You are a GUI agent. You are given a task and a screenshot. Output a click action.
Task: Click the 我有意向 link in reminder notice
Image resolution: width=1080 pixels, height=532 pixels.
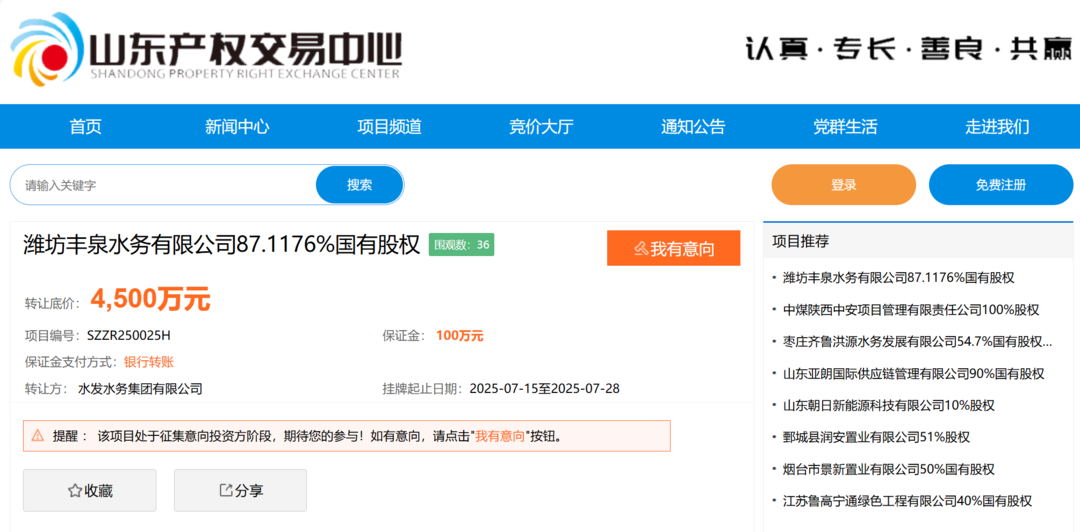500,436
